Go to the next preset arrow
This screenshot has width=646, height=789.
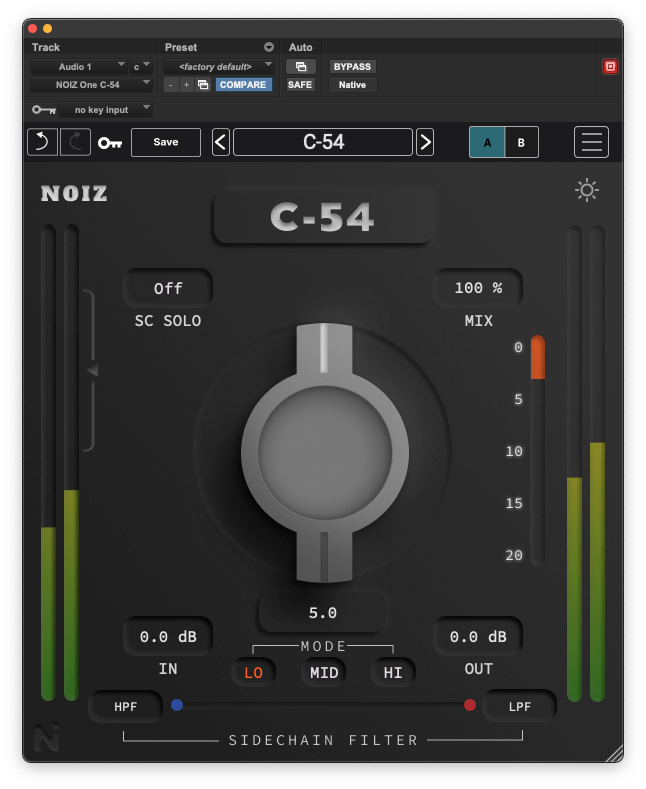(x=425, y=142)
